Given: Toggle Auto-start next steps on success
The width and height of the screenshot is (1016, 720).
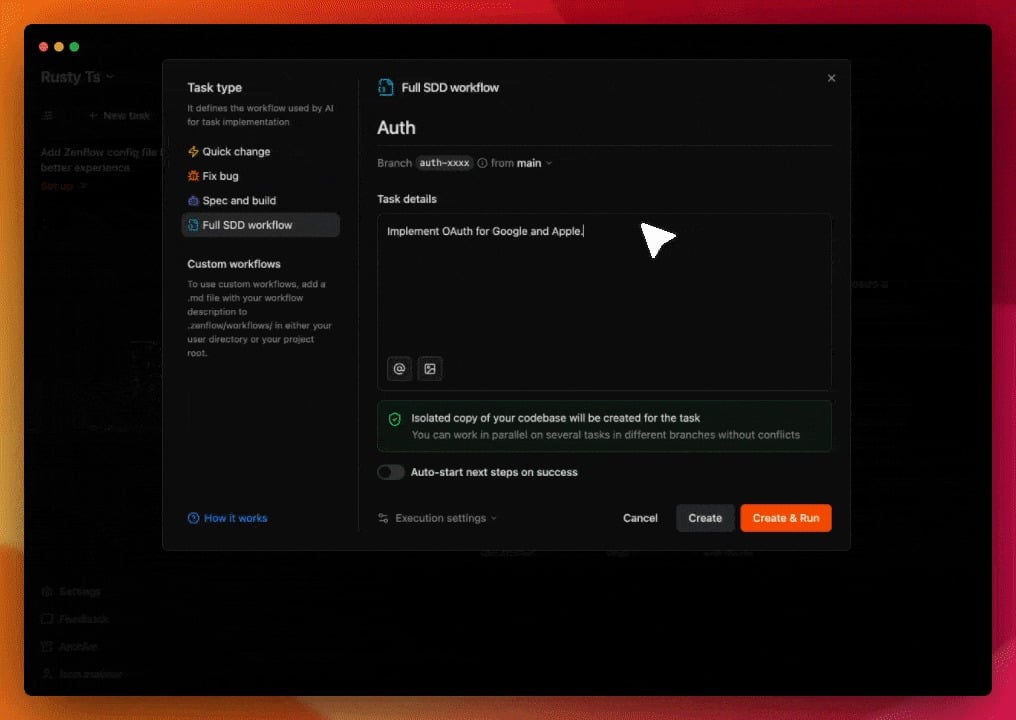Looking at the screenshot, I should pos(391,472).
